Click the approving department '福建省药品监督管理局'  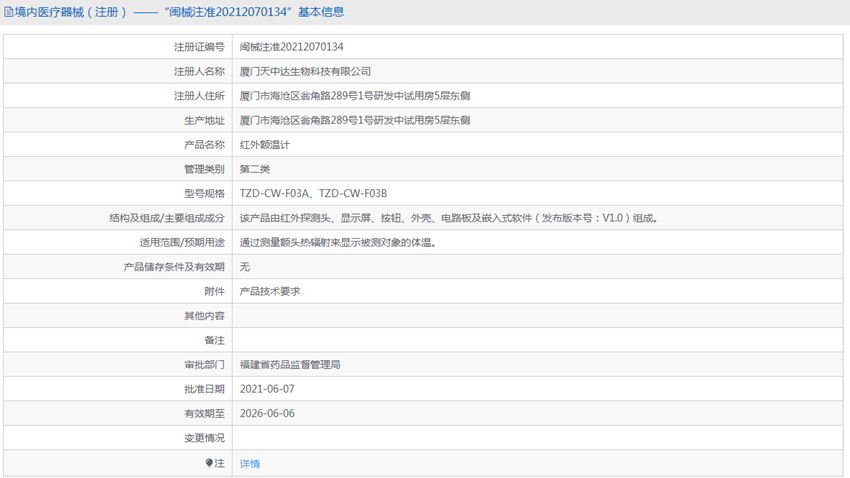(290, 365)
